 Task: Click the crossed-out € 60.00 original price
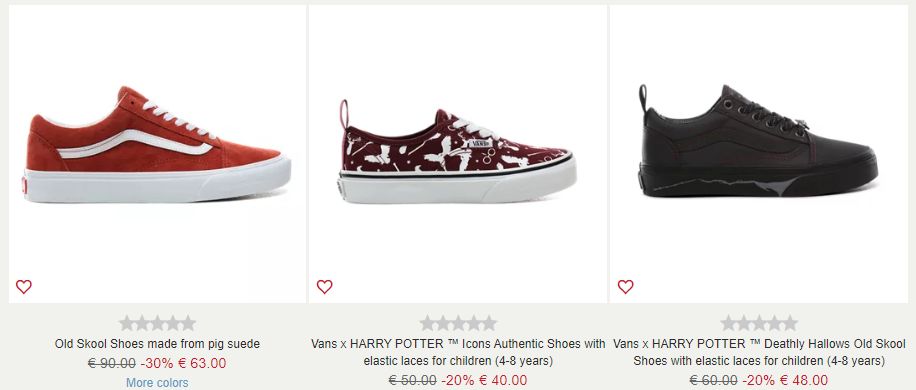point(713,380)
